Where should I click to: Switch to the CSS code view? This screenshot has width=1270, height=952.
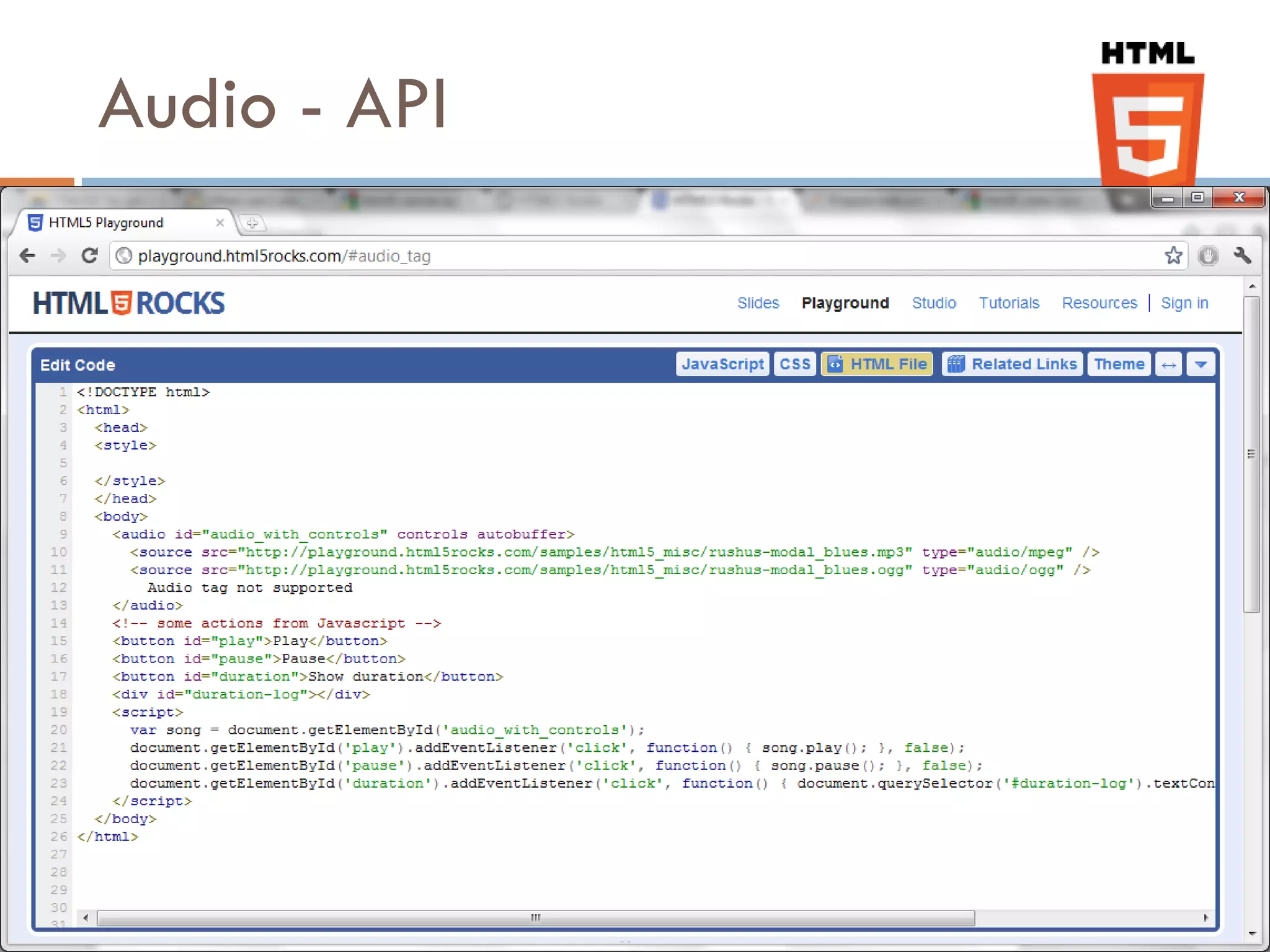[794, 364]
